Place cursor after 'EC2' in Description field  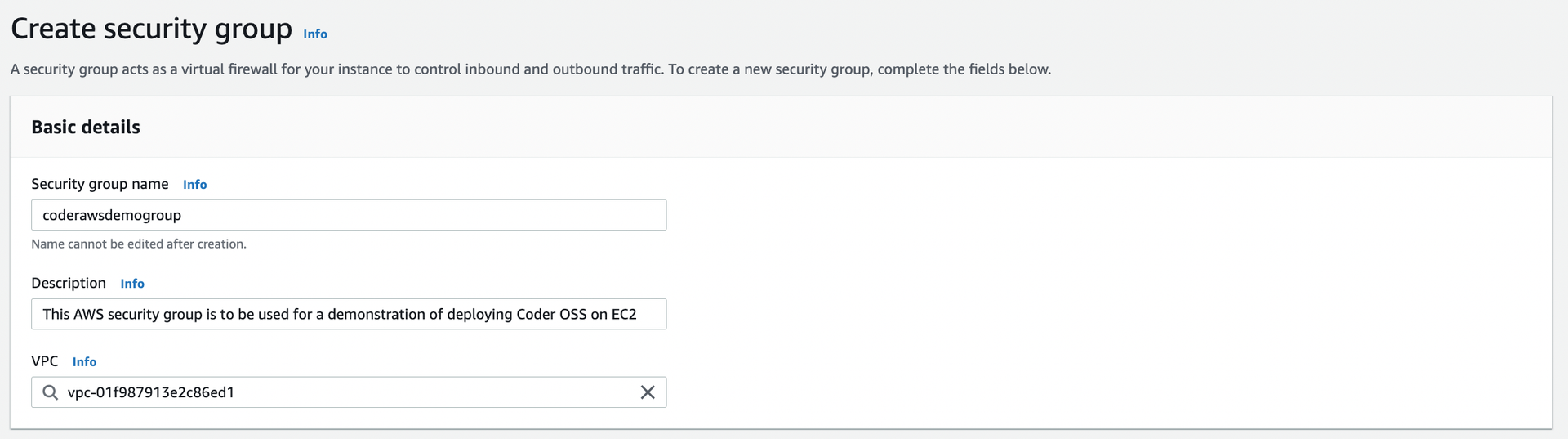[x=638, y=314]
